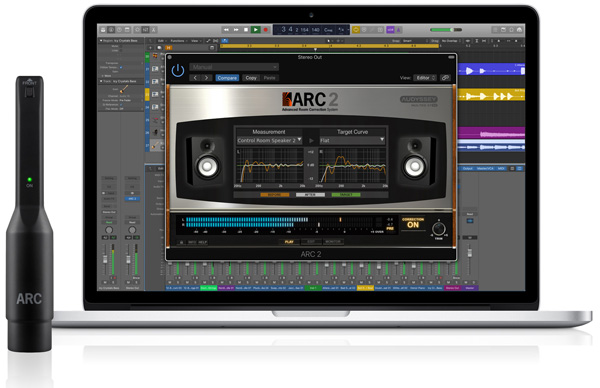Image resolution: width=600 pixels, height=388 pixels.
Task: Click the Compare button
Action: [x=227, y=78]
